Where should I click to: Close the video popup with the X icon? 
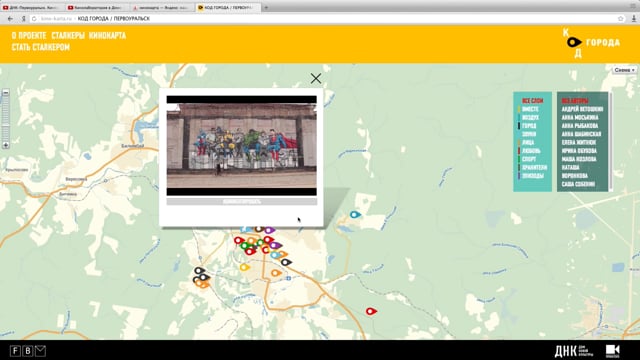[x=316, y=78]
